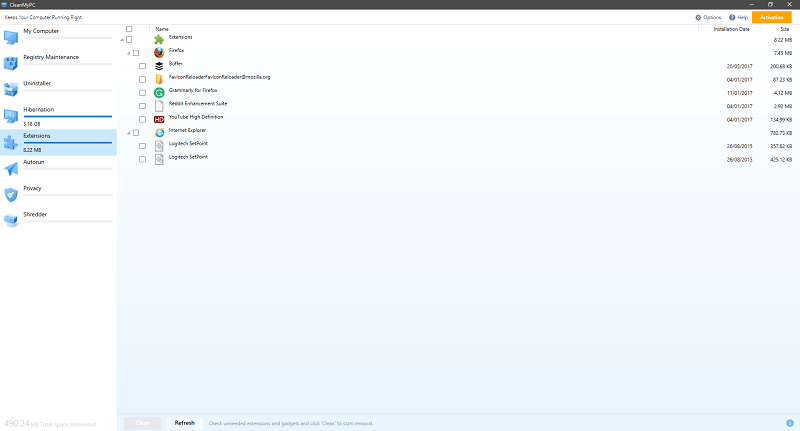
Task: Check the Internet Explorer group checkbox
Action: pyautogui.click(x=136, y=133)
